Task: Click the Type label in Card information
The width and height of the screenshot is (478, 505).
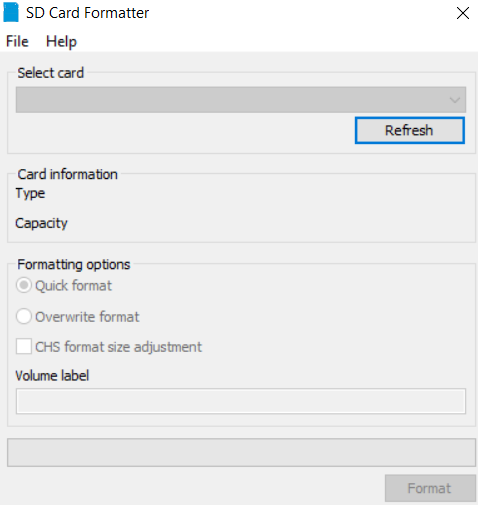Action: pyautogui.click(x=30, y=193)
